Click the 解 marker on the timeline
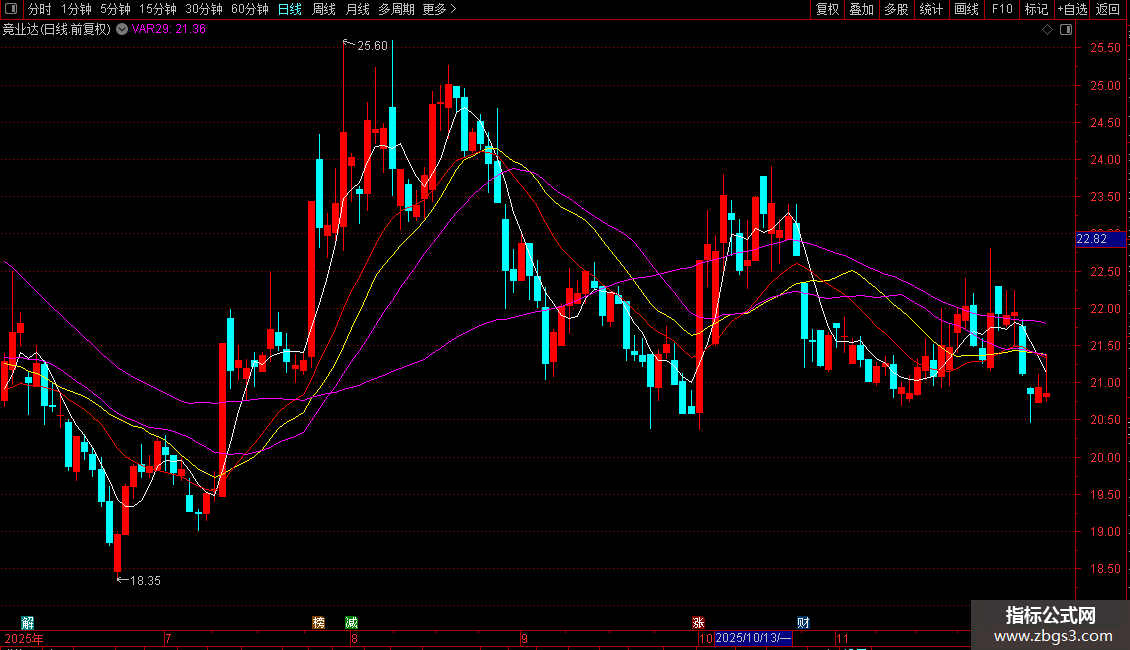 tap(27, 623)
